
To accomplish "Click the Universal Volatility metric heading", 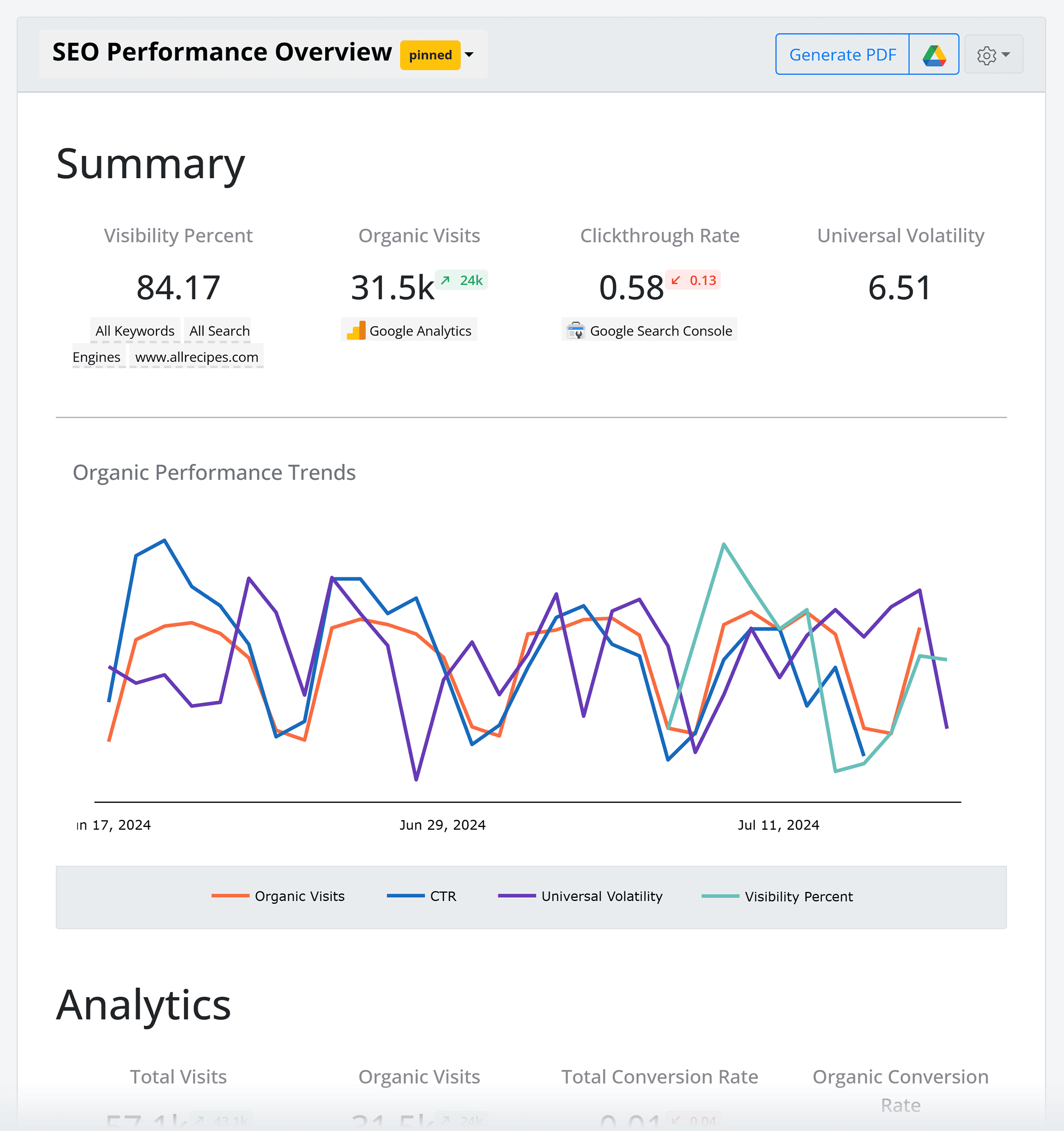I will coord(901,235).
